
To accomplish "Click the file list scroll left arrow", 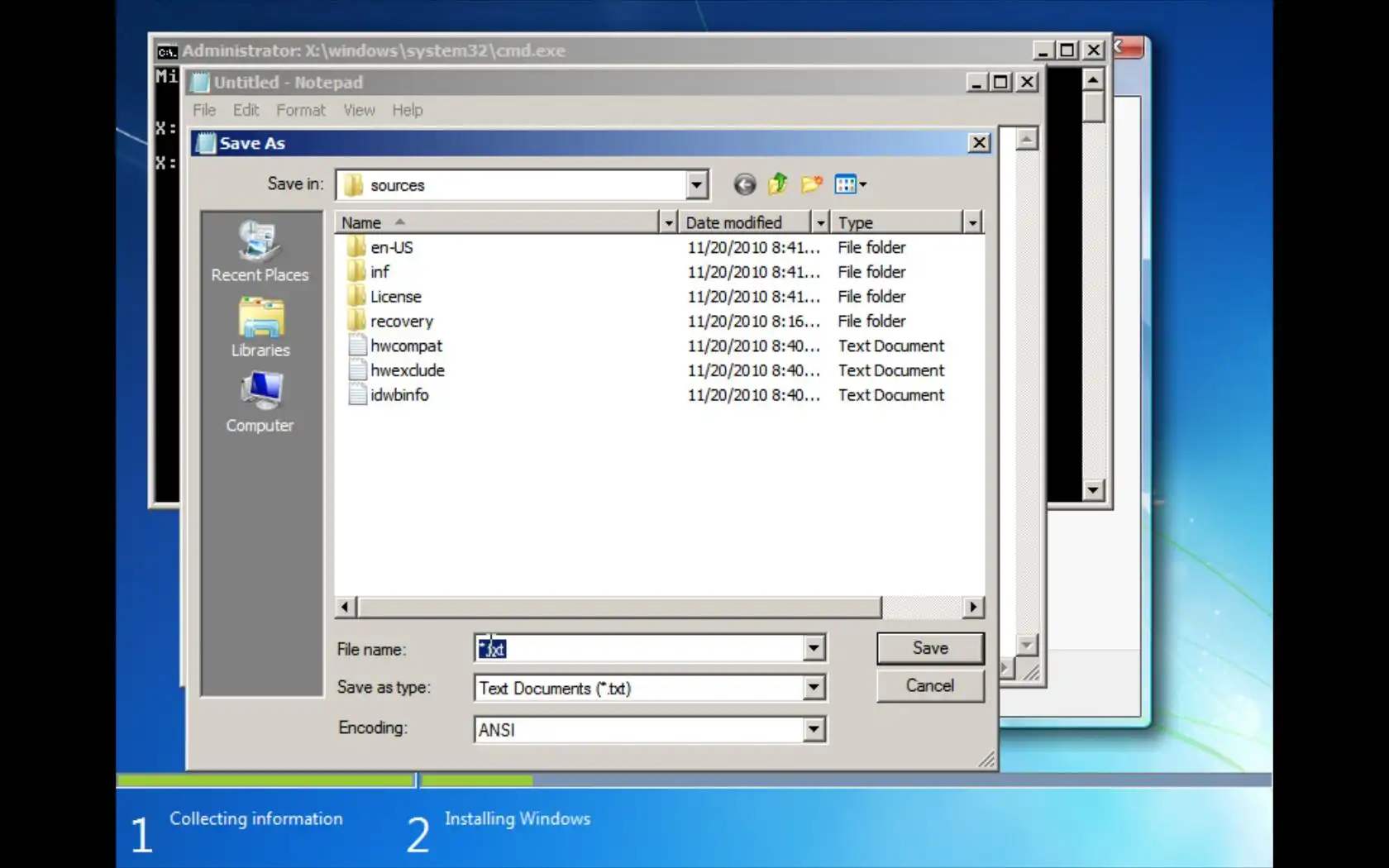I will click(x=346, y=608).
